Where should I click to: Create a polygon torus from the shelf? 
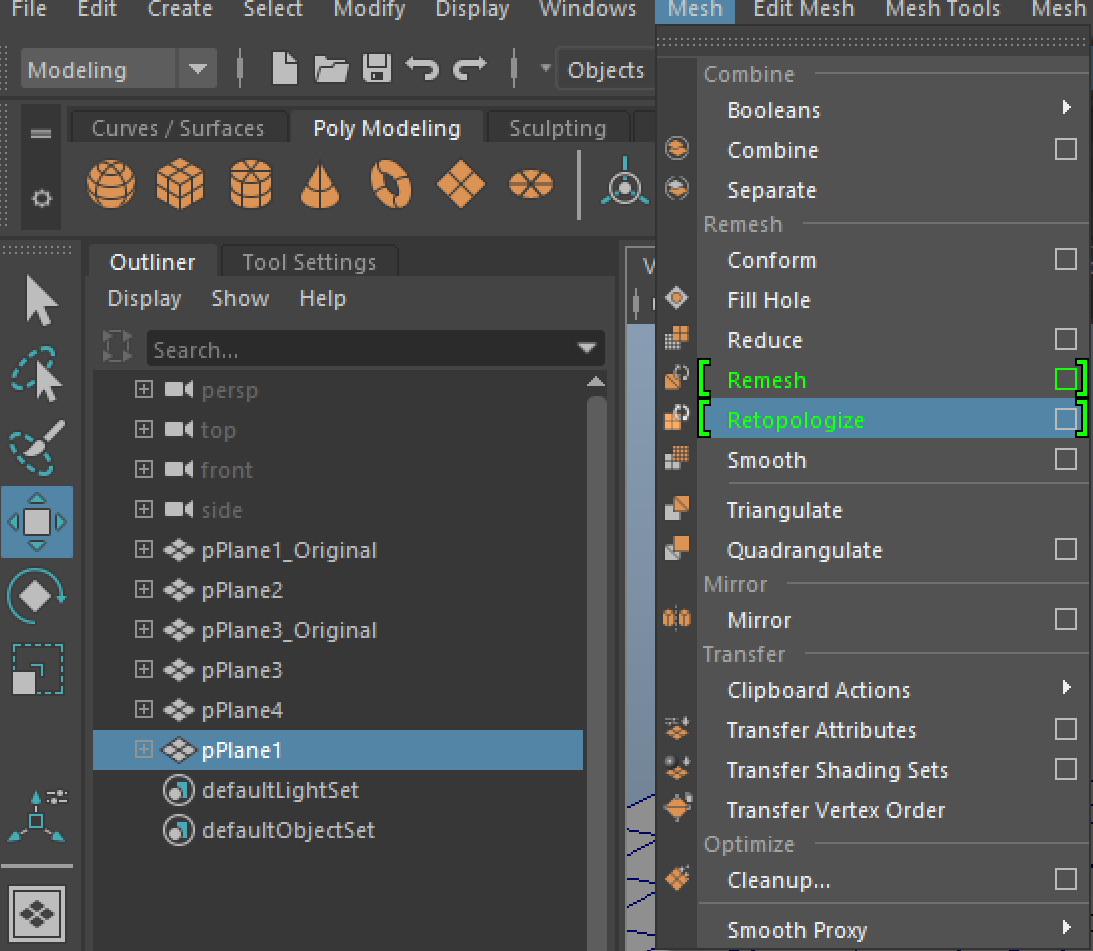pos(390,184)
